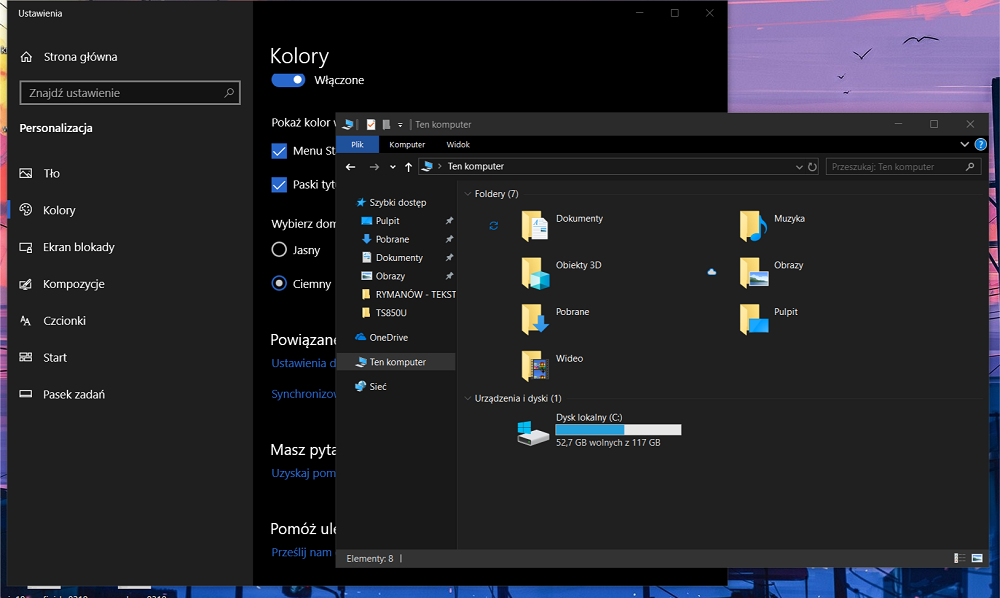
Task: Go up one level with up arrow
Action: [408, 167]
